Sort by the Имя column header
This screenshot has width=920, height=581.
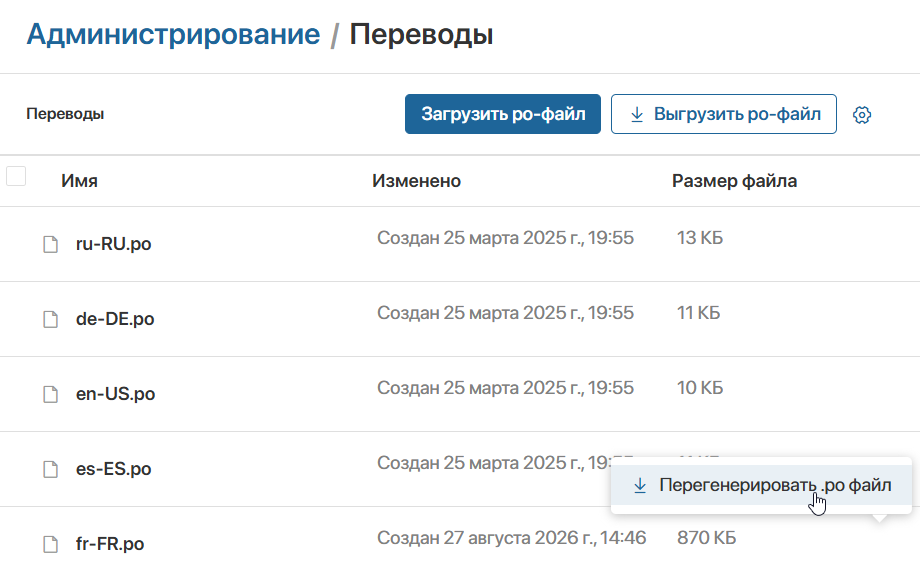[x=79, y=181]
